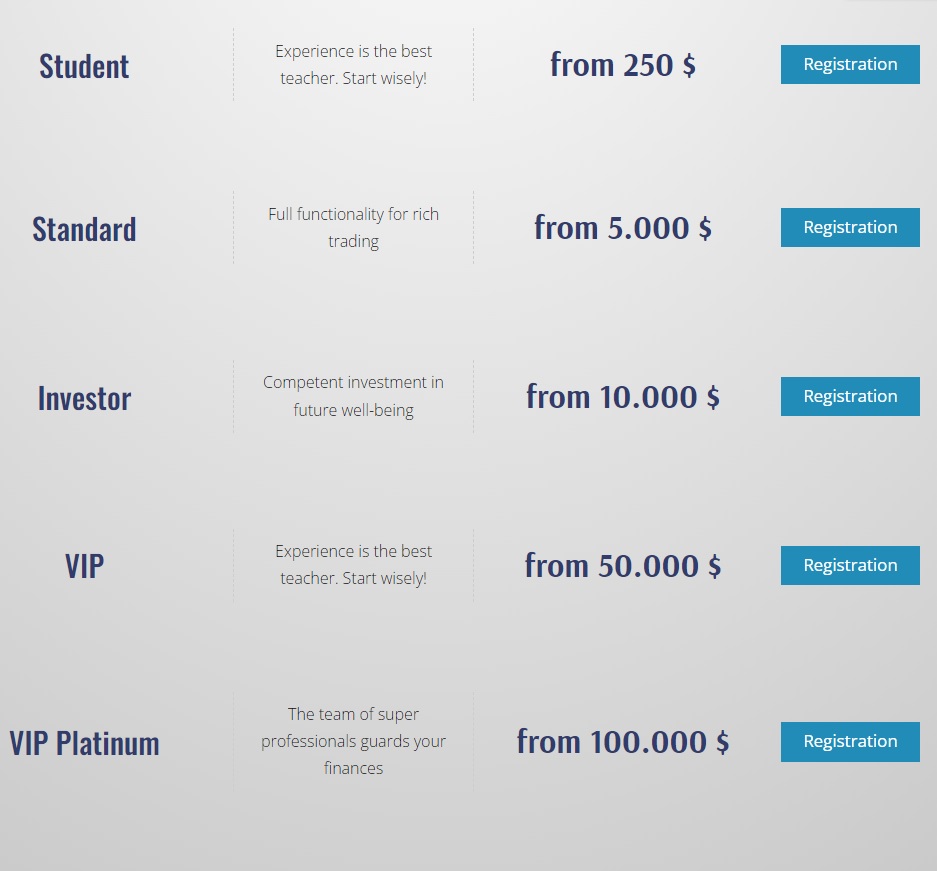Screen dimensions: 937x871
Task: Select the Student plan title
Action: [x=84, y=66]
